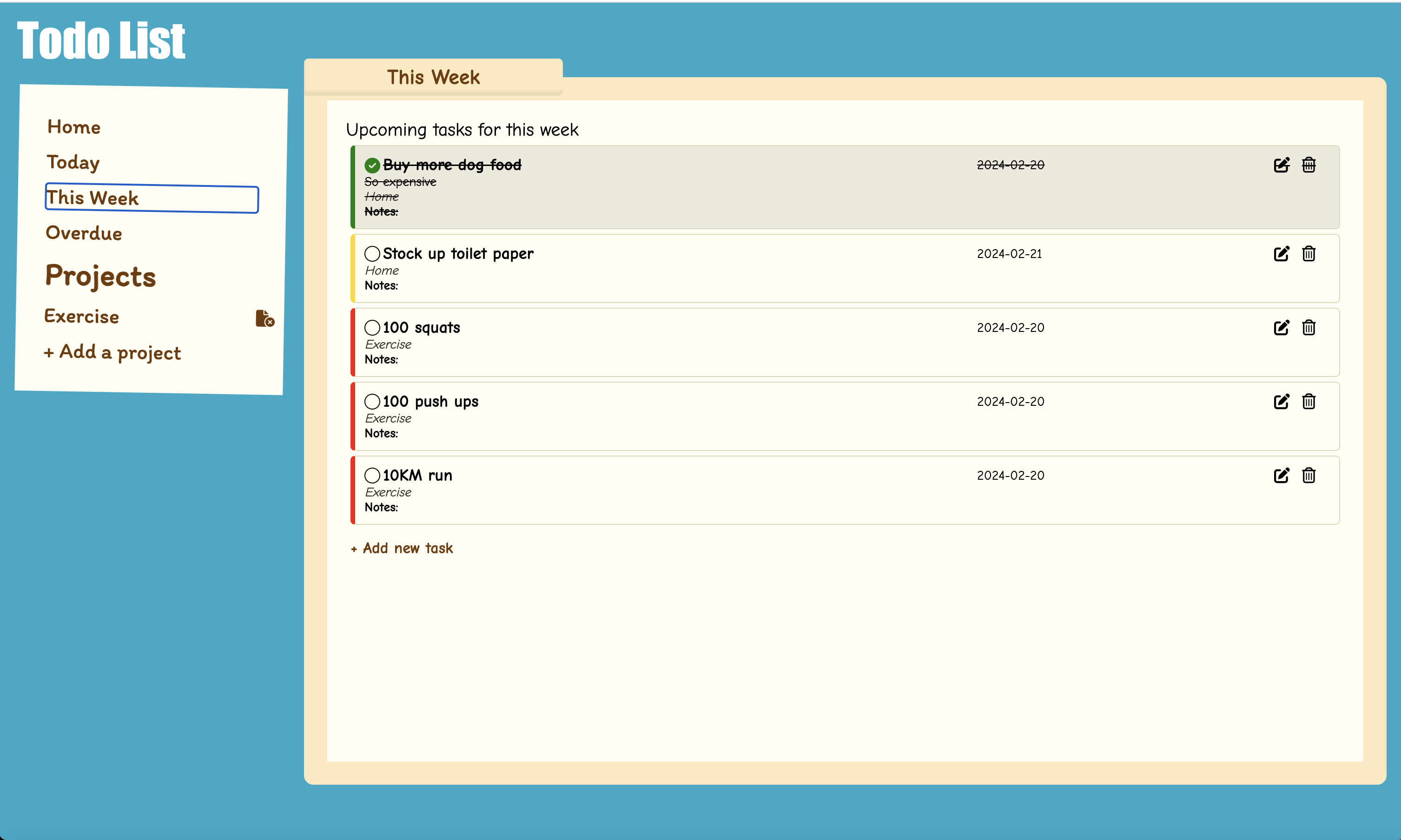Mark 100 squats as done
The height and width of the screenshot is (840, 1401).
click(372, 328)
